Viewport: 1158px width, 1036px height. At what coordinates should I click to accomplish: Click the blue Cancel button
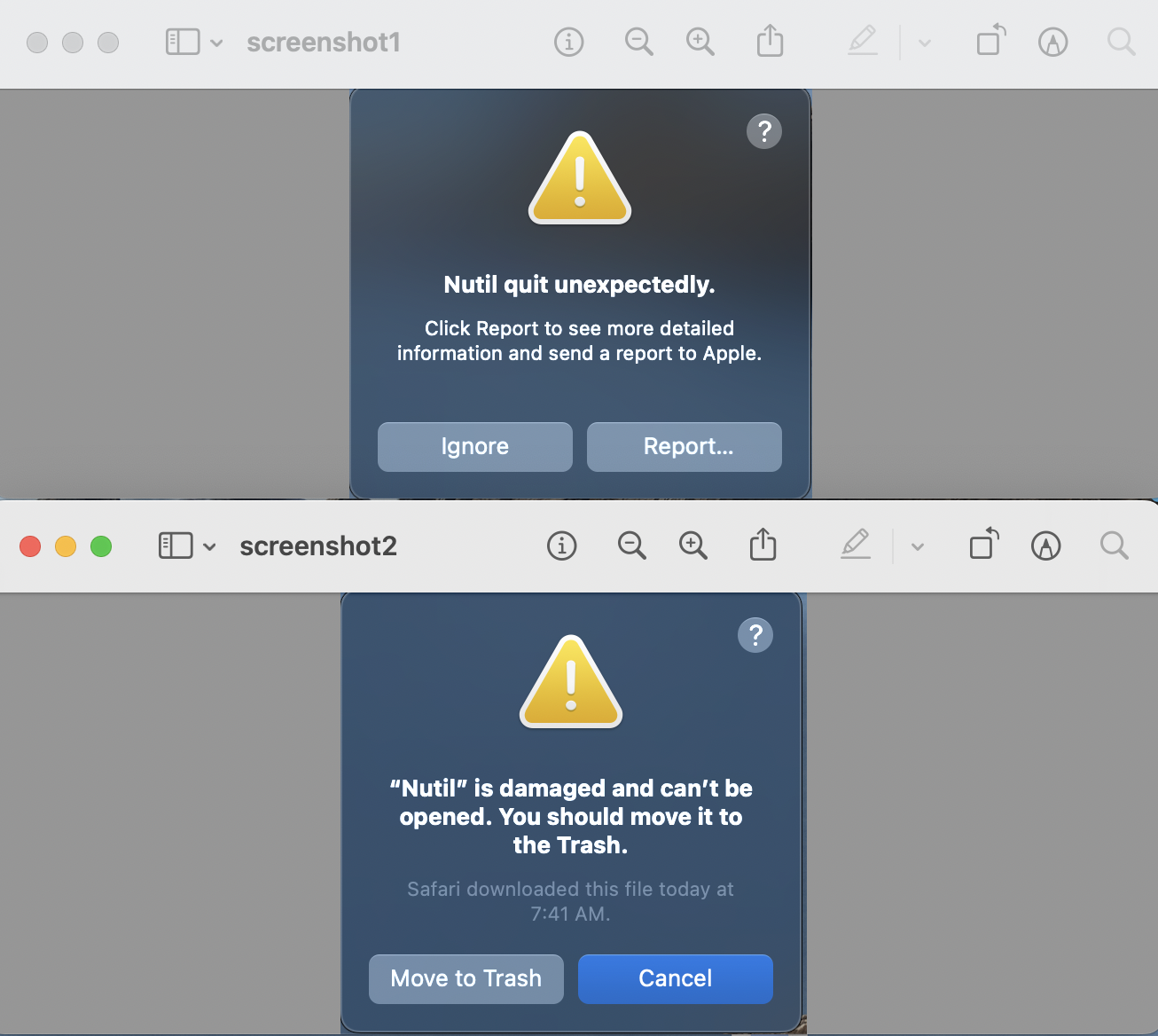[676, 979]
